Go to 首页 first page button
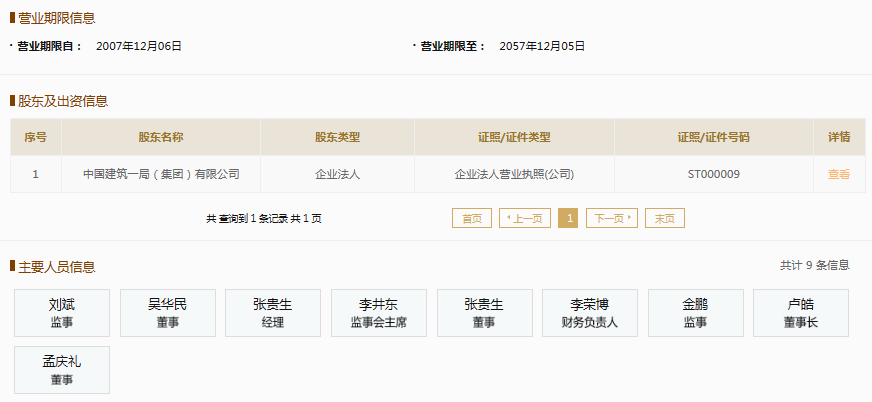This screenshot has width=872, height=402. [472, 218]
